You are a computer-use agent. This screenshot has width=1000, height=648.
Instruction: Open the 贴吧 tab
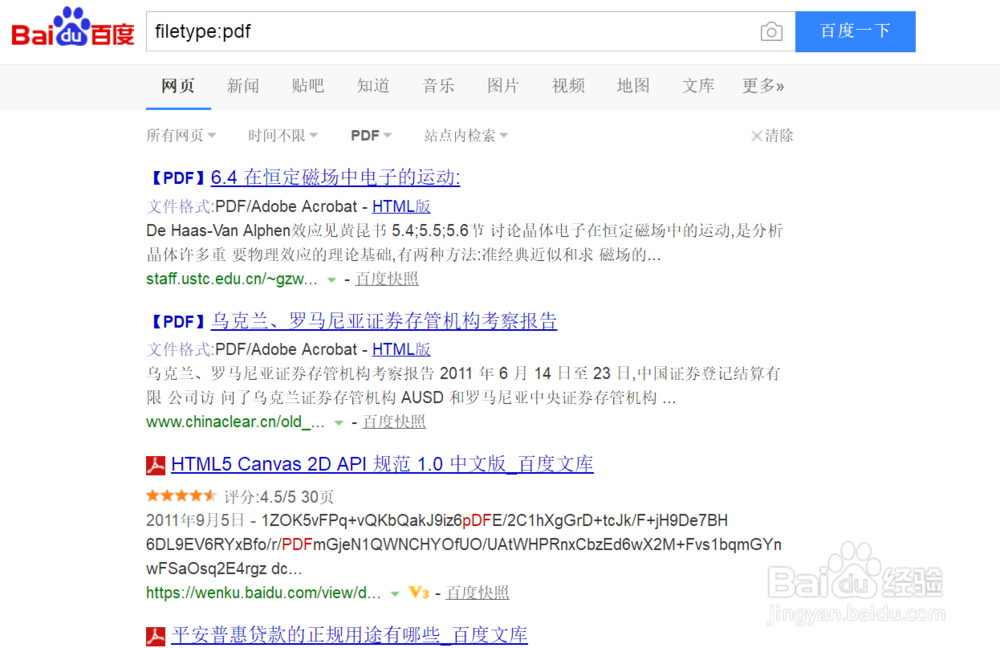coord(308,85)
